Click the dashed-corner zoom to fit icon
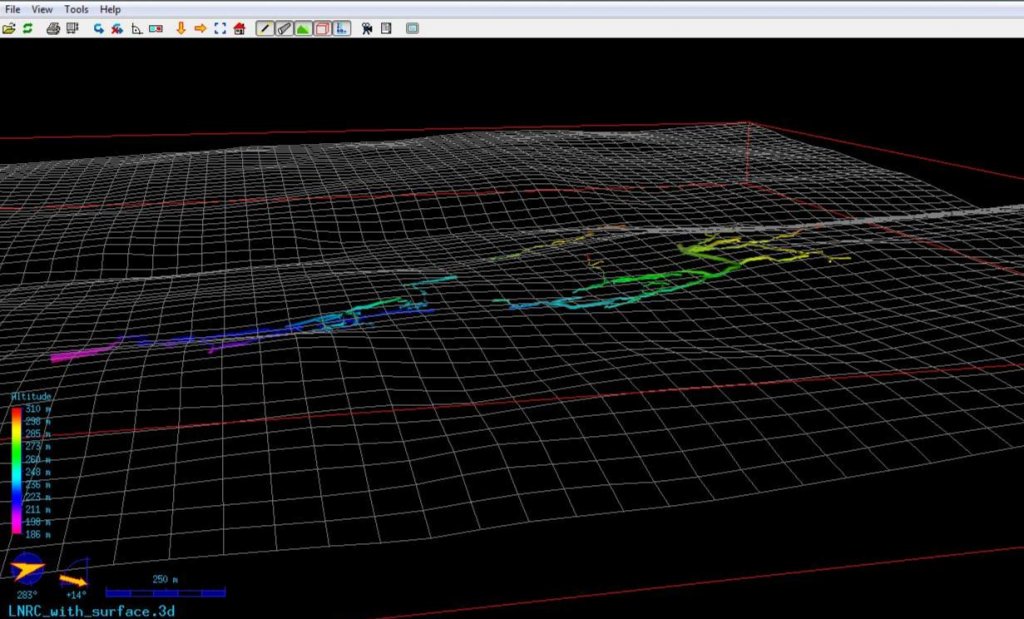This screenshot has width=1024, height=619. click(x=220, y=28)
